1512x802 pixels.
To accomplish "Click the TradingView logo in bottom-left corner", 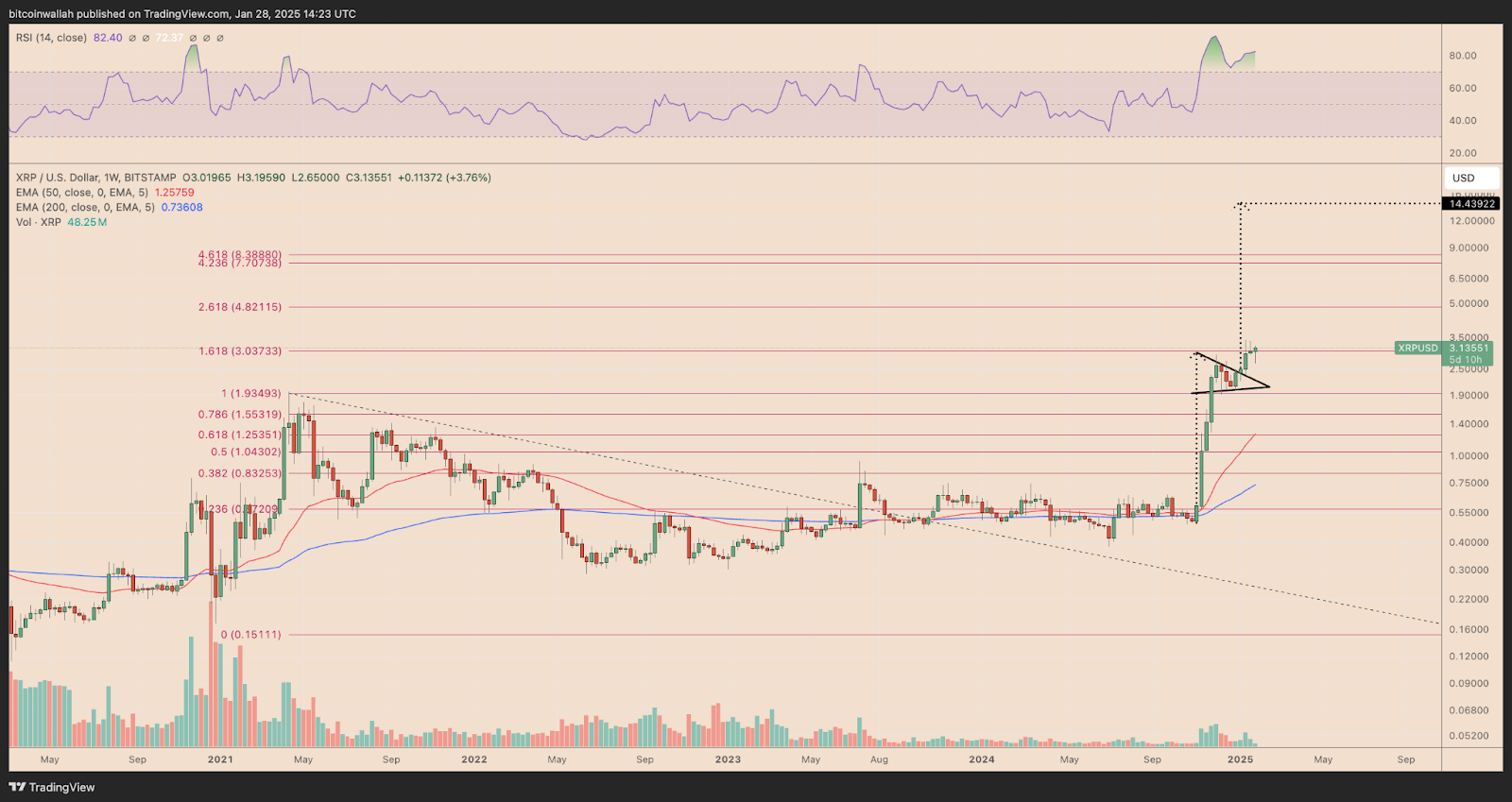I will tap(52, 787).
